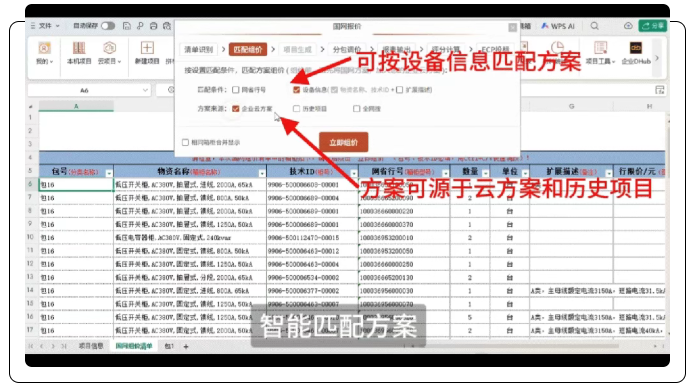Select the column A header
700x387 pixels.
(x=76, y=107)
